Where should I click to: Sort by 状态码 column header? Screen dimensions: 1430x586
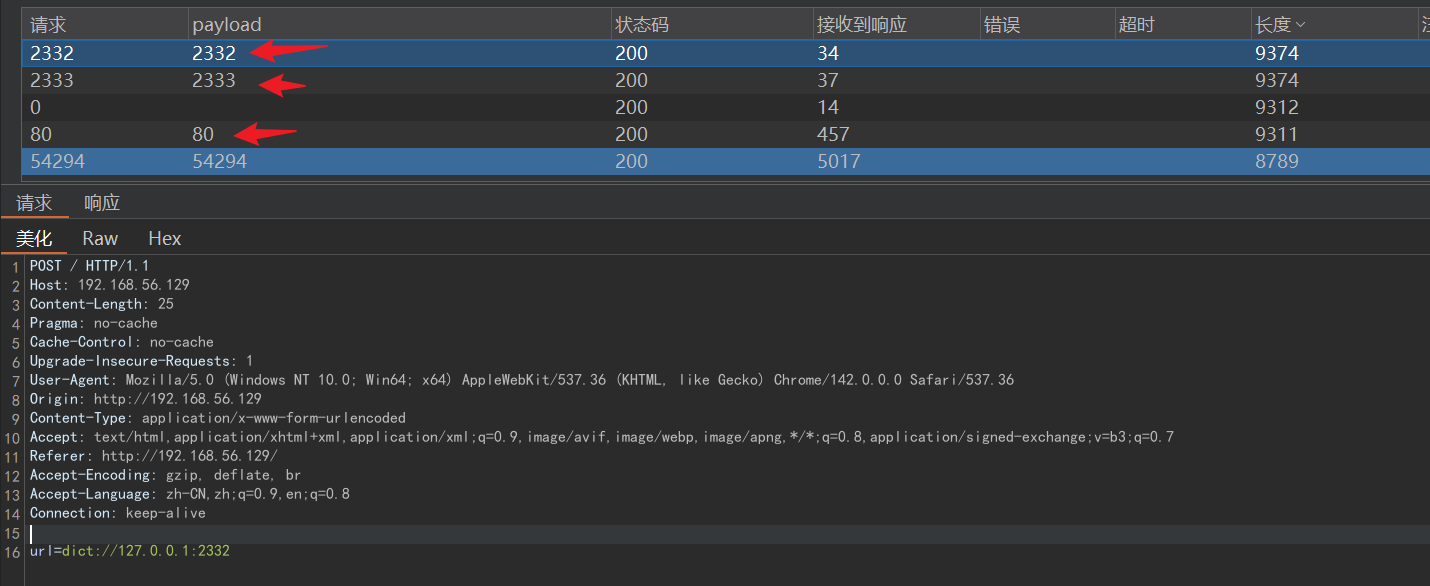click(644, 25)
